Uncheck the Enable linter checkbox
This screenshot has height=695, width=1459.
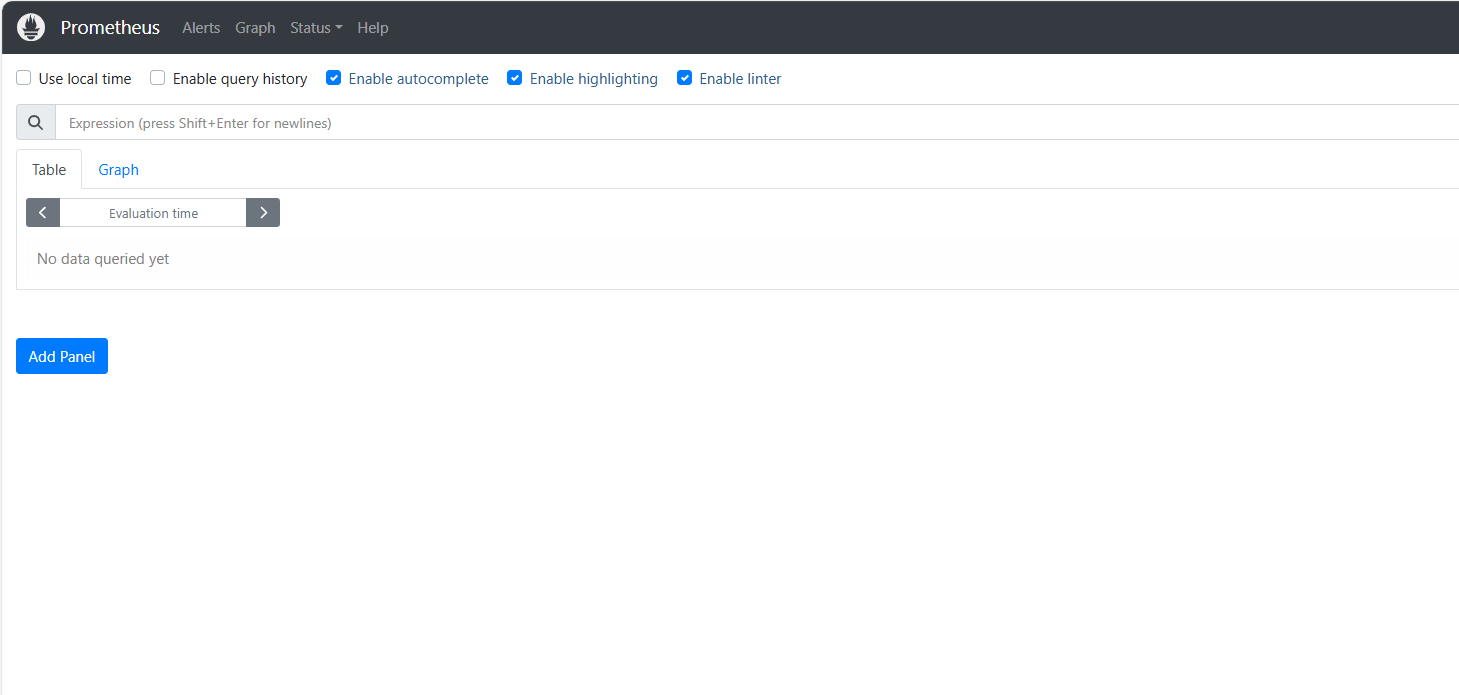(x=685, y=78)
